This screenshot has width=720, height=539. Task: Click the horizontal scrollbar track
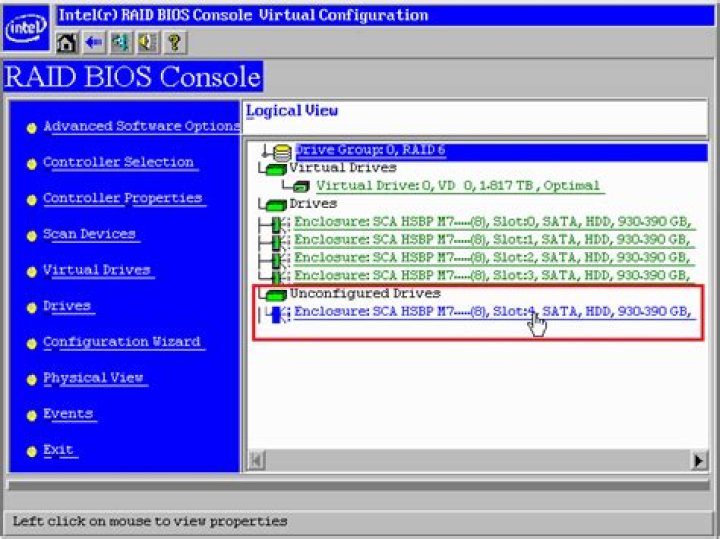(478, 460)
